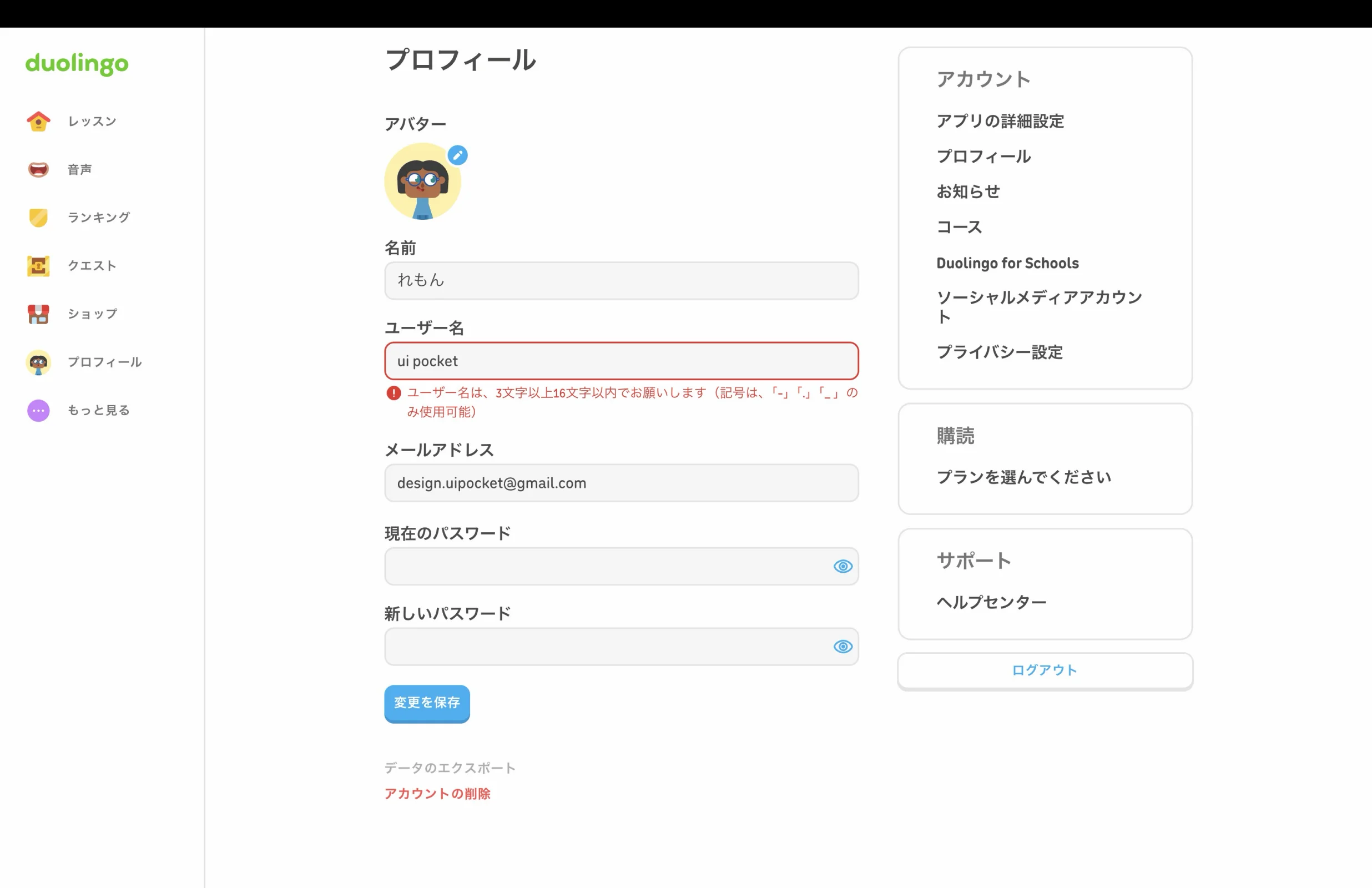The height and width of the screenshot is (888, 1372).
Task: Open the sidebar プロフィール avatar icon
Action: pyautogui.click(x=39, y=362)
